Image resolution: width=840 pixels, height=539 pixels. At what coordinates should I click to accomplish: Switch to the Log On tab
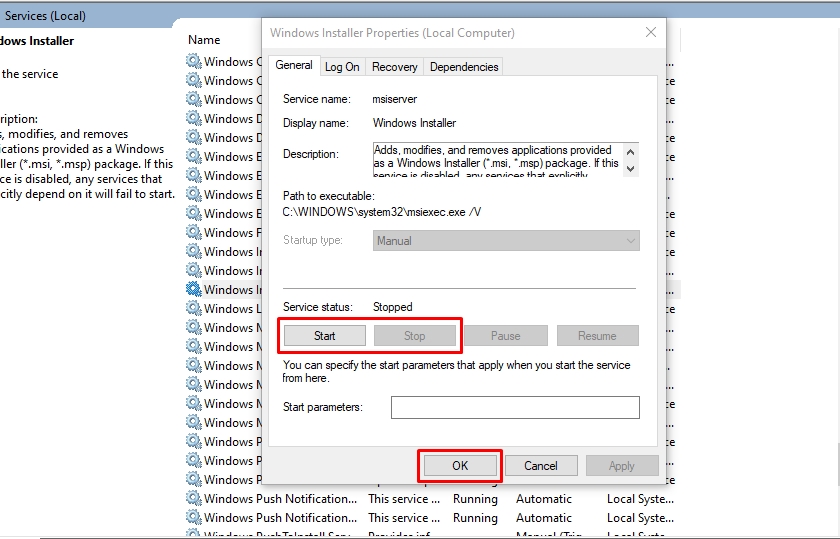(342, 67)
